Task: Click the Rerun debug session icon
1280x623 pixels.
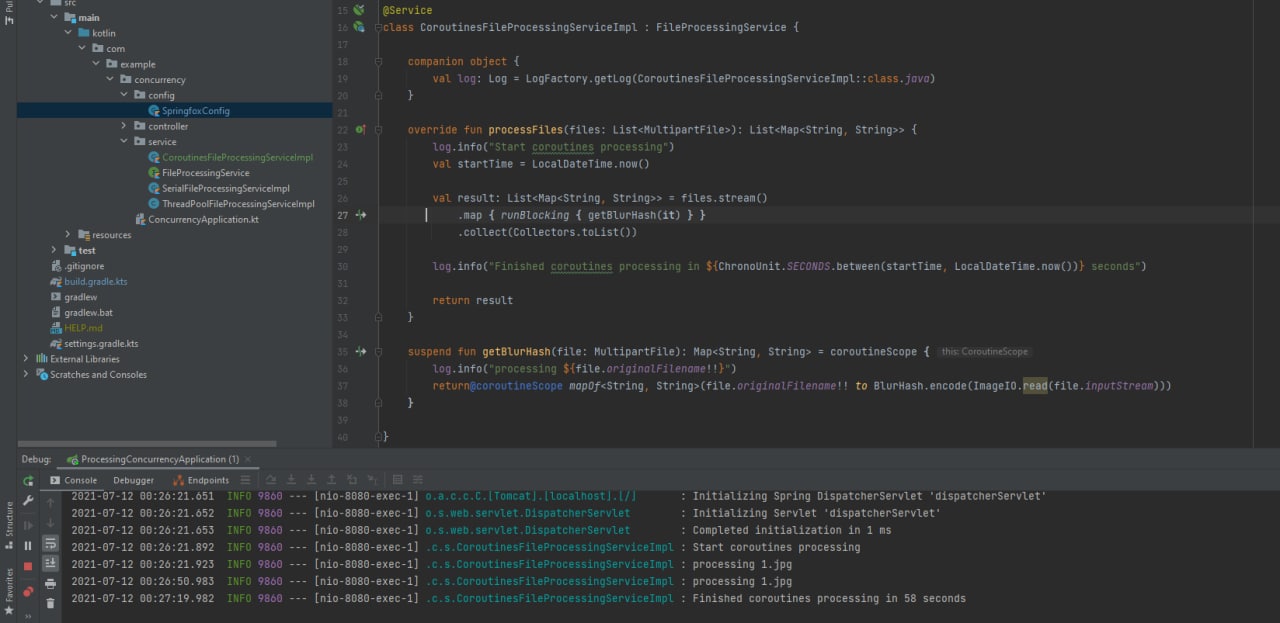Action: [x=28, y=481]
